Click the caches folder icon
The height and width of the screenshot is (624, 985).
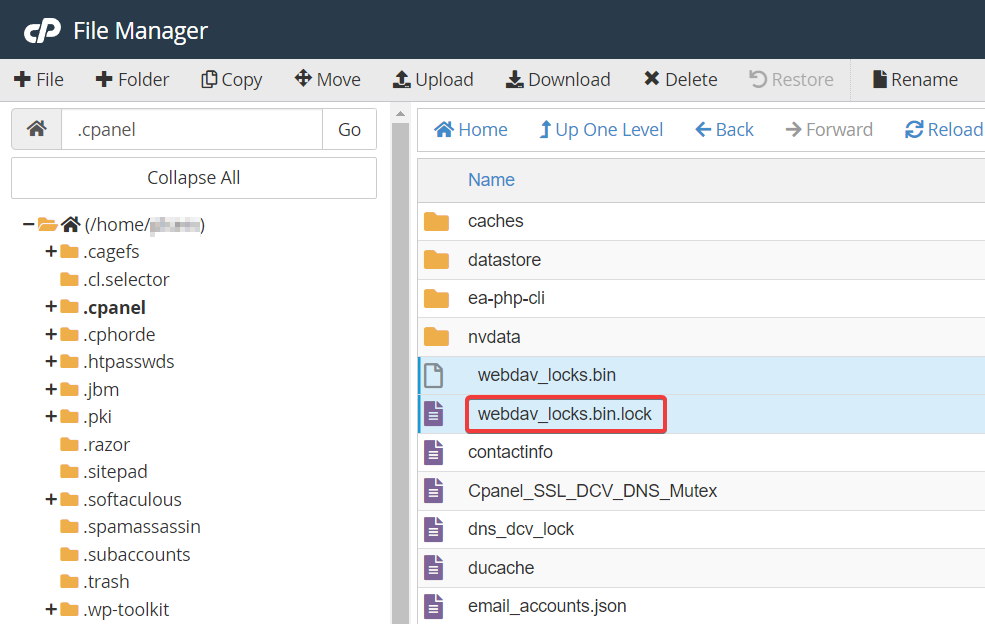tap(436, 221)
